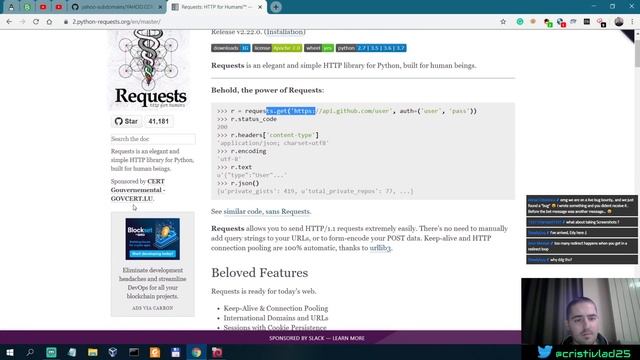640x360 pixels.
Task: Open a new browser tab
Action: [x=276, y=7]
